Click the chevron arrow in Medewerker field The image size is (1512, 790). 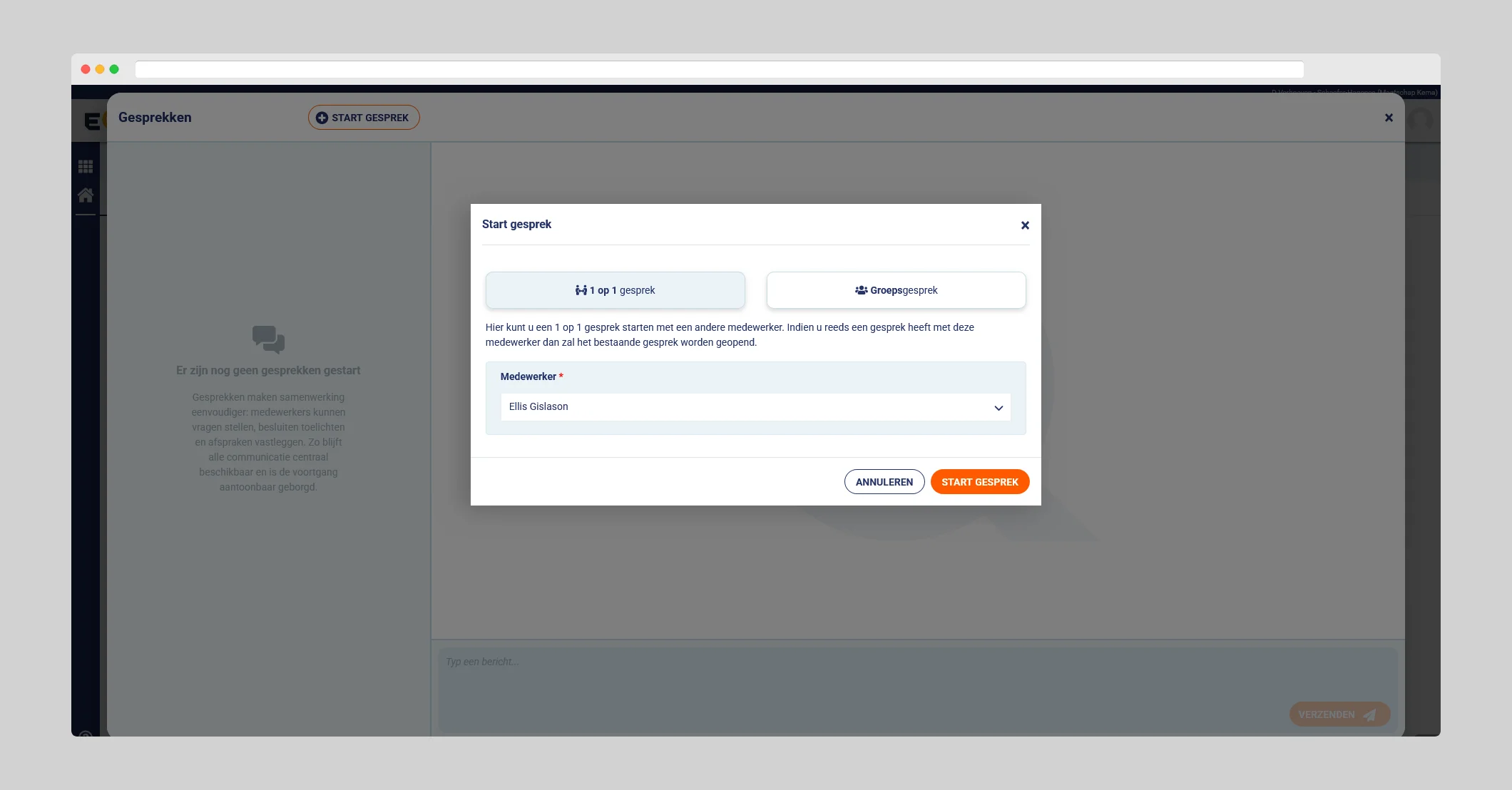998,408
